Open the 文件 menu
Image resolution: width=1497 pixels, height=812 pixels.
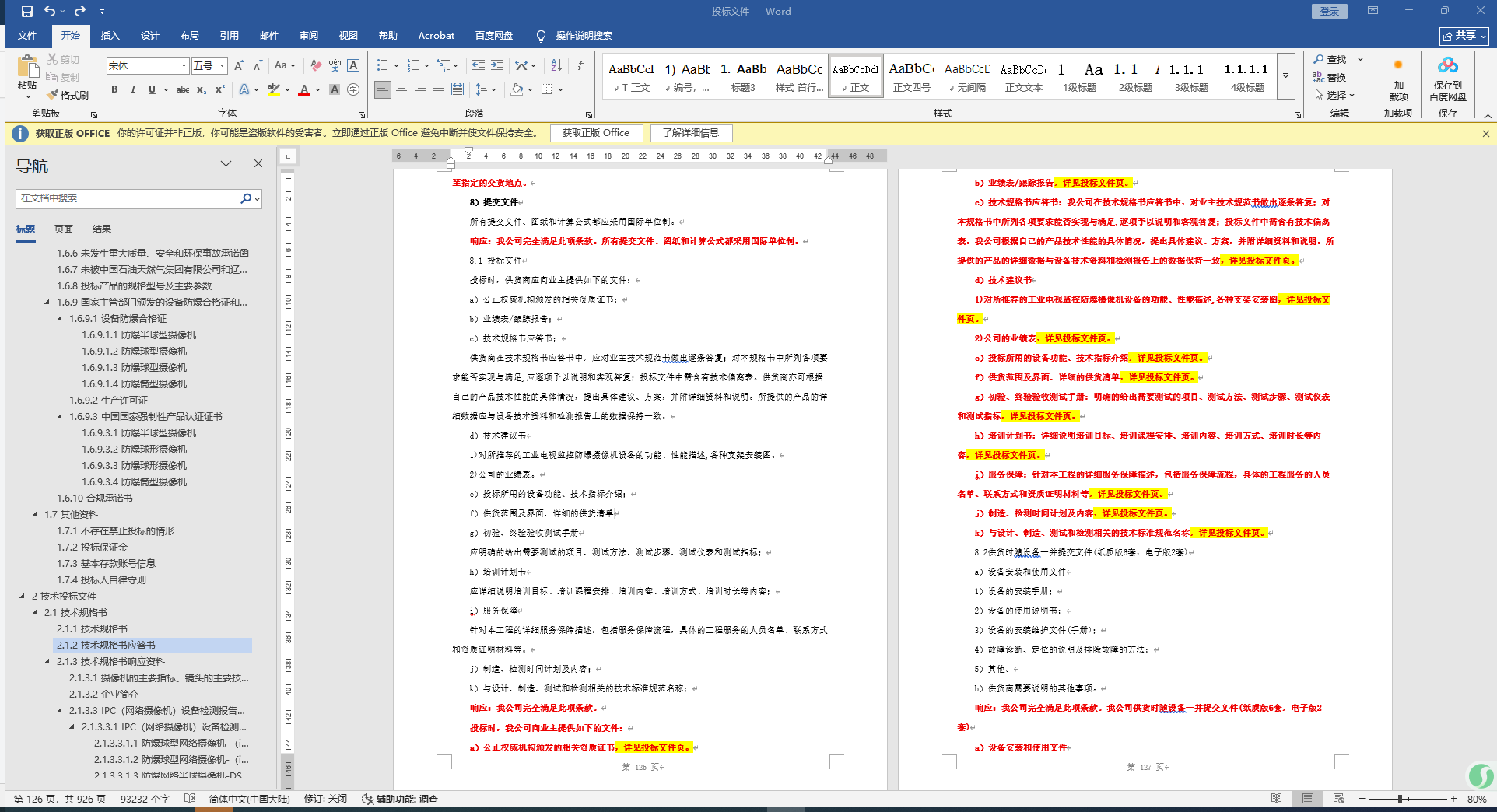click(x=27, y=36)
